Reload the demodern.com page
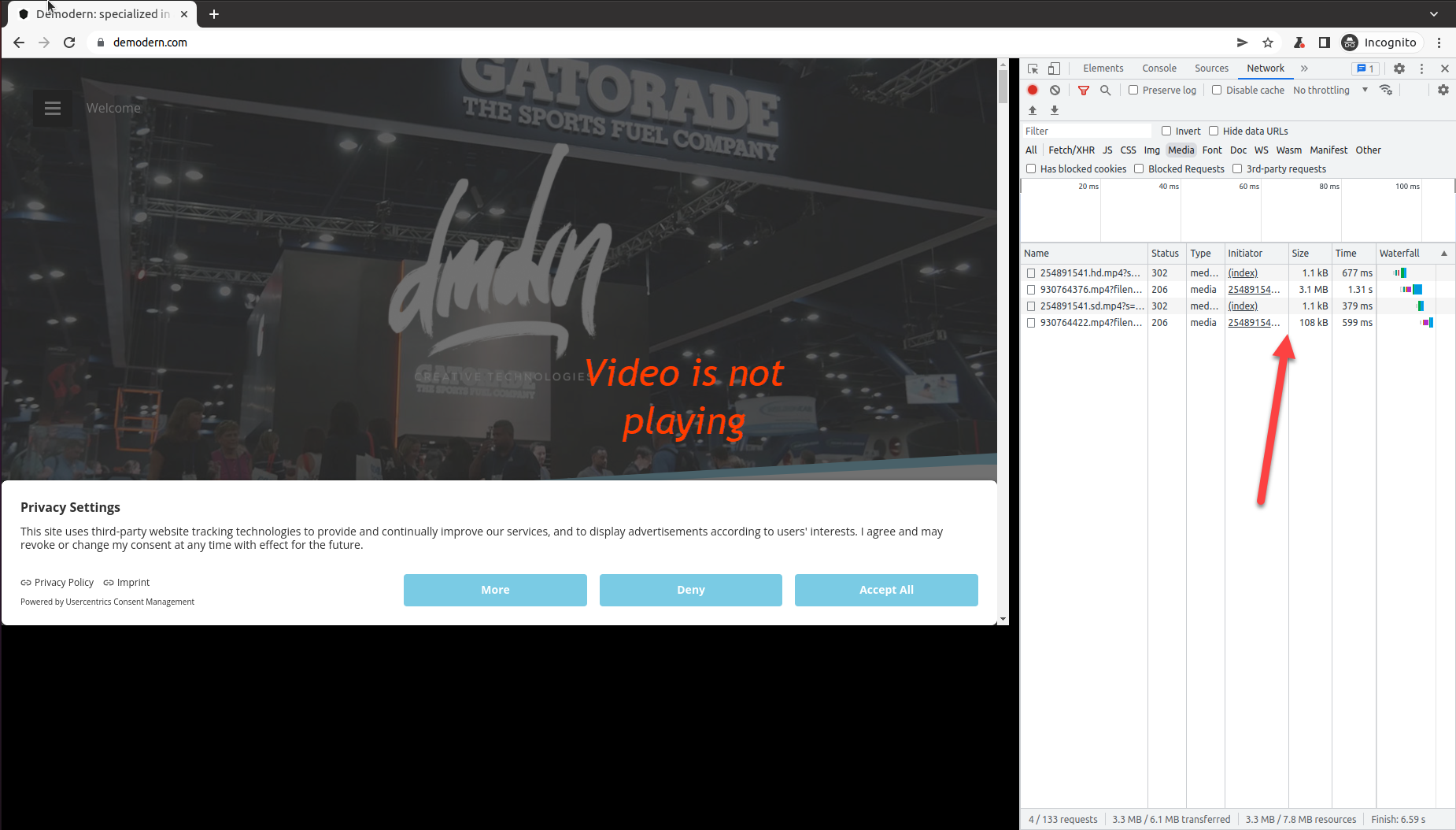 pyautogui.click(x=69, y=43)
